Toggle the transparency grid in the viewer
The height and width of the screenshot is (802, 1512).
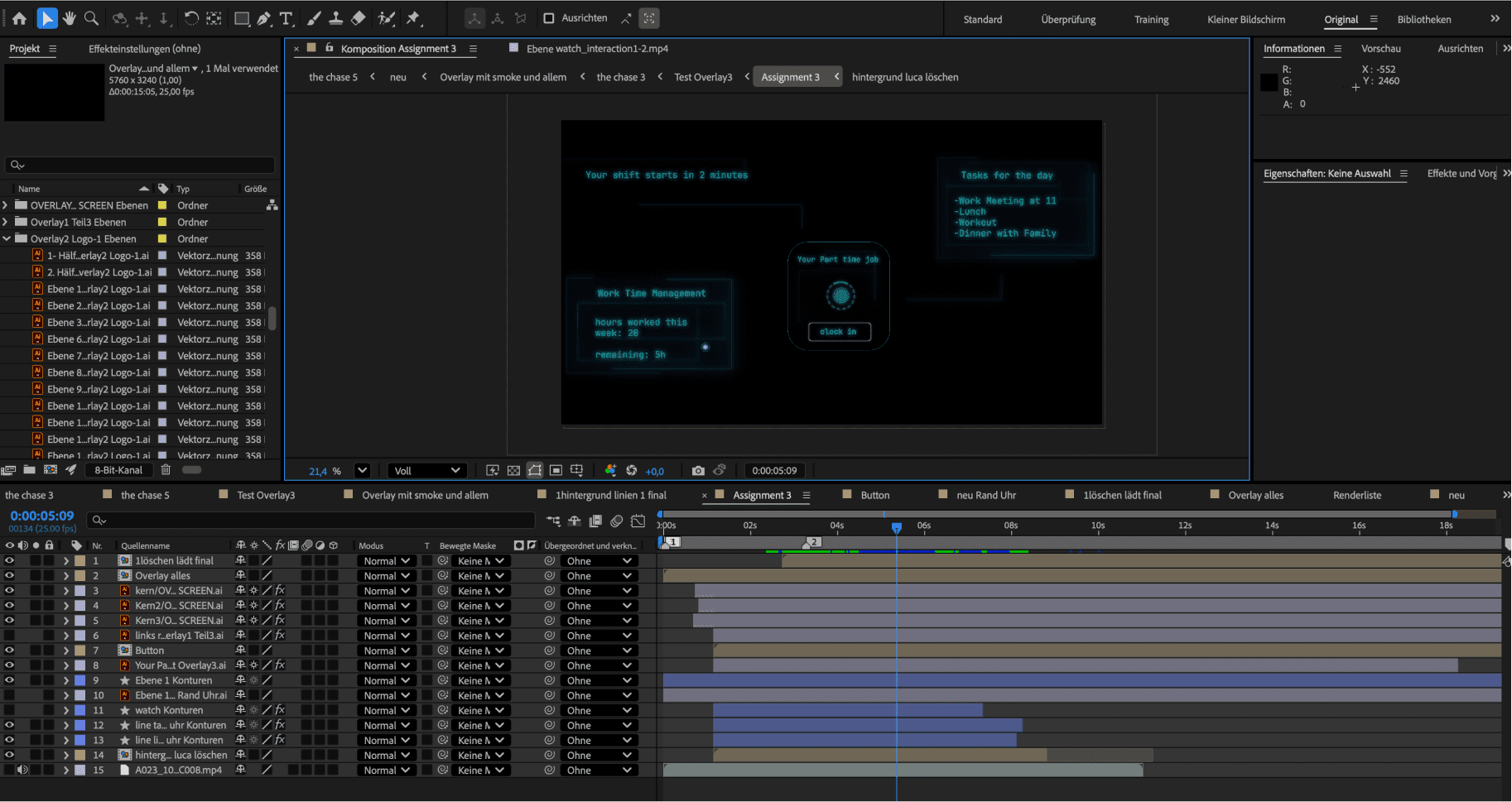click(x=513, y=470)
